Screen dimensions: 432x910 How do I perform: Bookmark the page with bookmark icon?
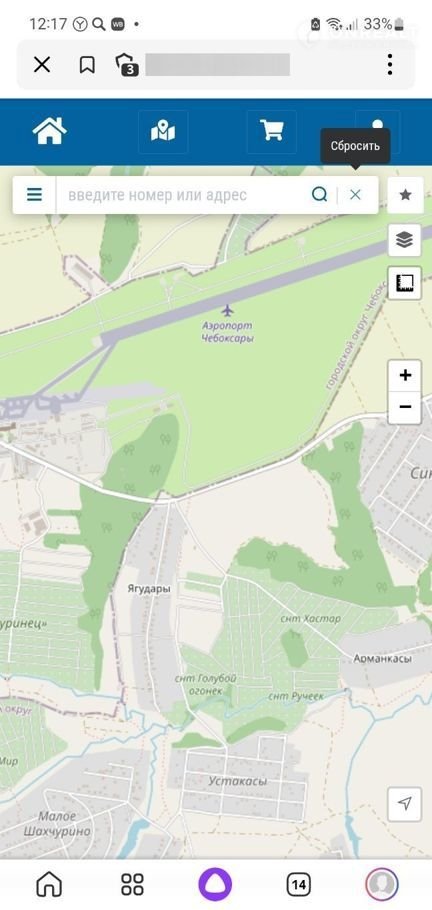(87, 64)
